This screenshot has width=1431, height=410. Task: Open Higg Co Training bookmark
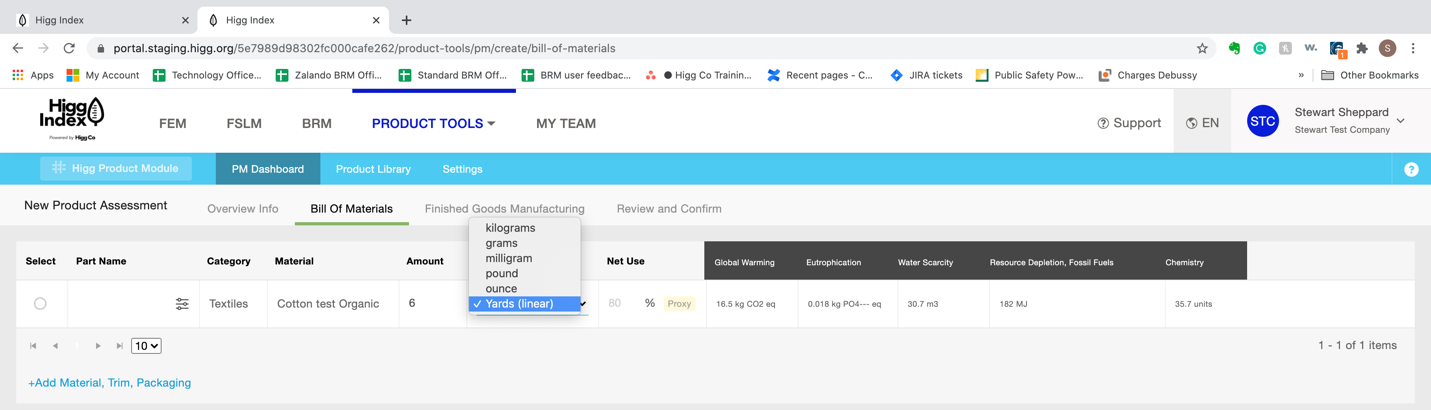[x=698, y=75]
